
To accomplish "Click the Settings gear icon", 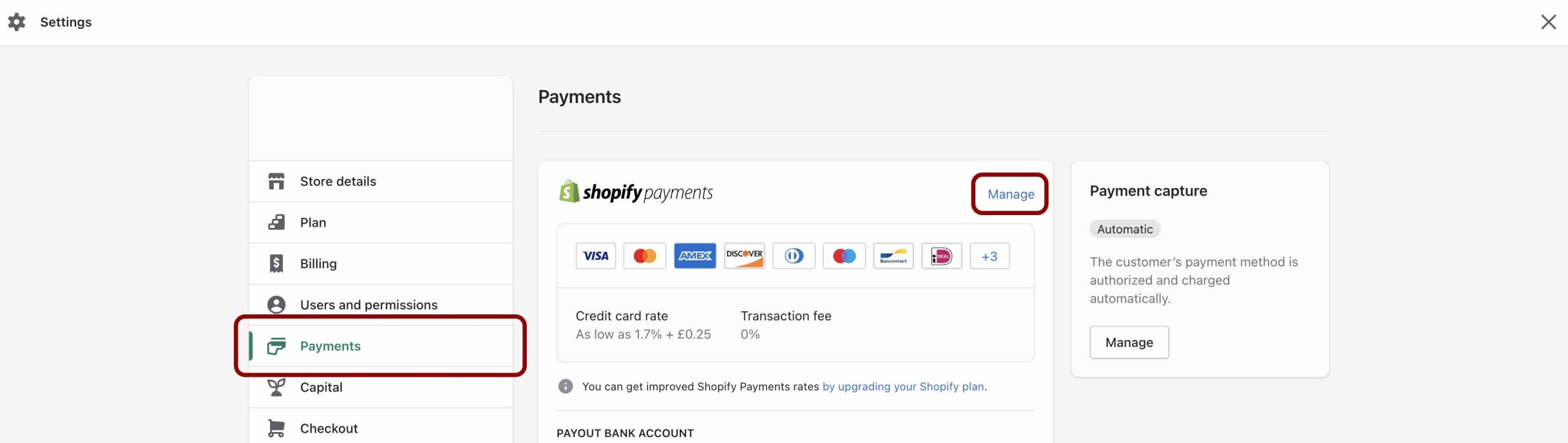I will tap(17, 22).
